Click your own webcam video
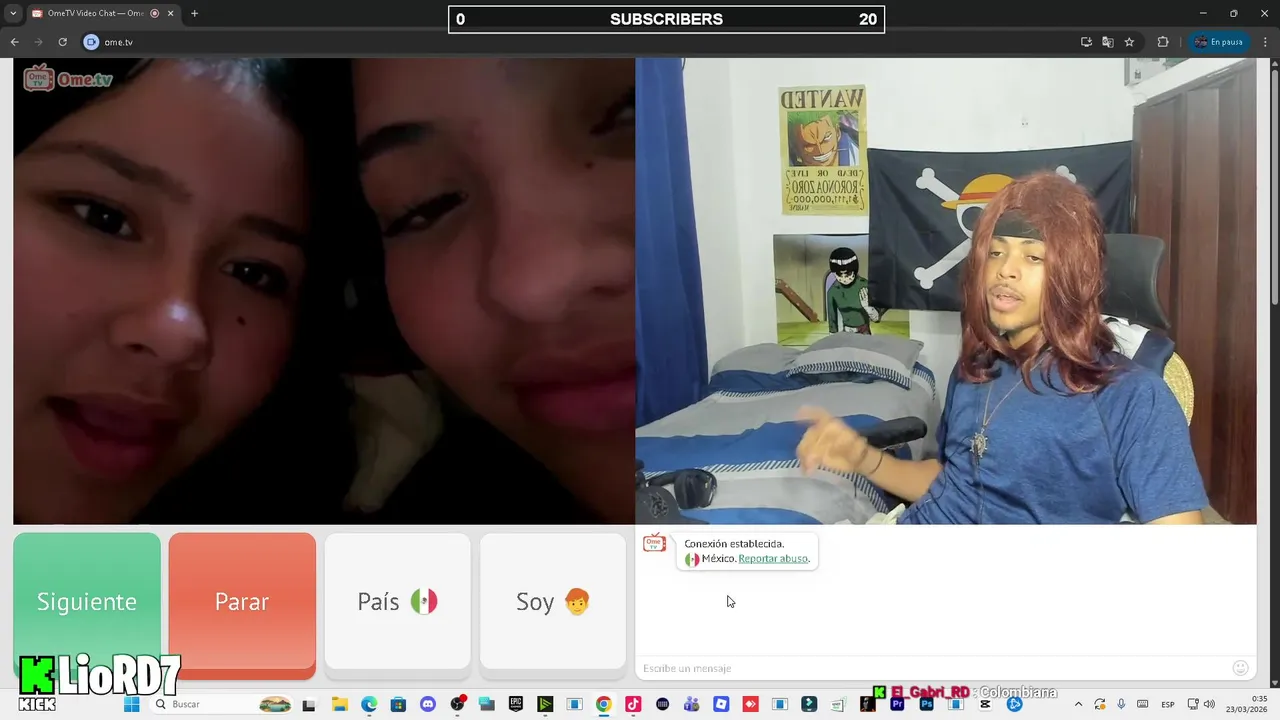The width and height of the screenshot is (1280, 720). pyautogui.click(x=946, y=291)
